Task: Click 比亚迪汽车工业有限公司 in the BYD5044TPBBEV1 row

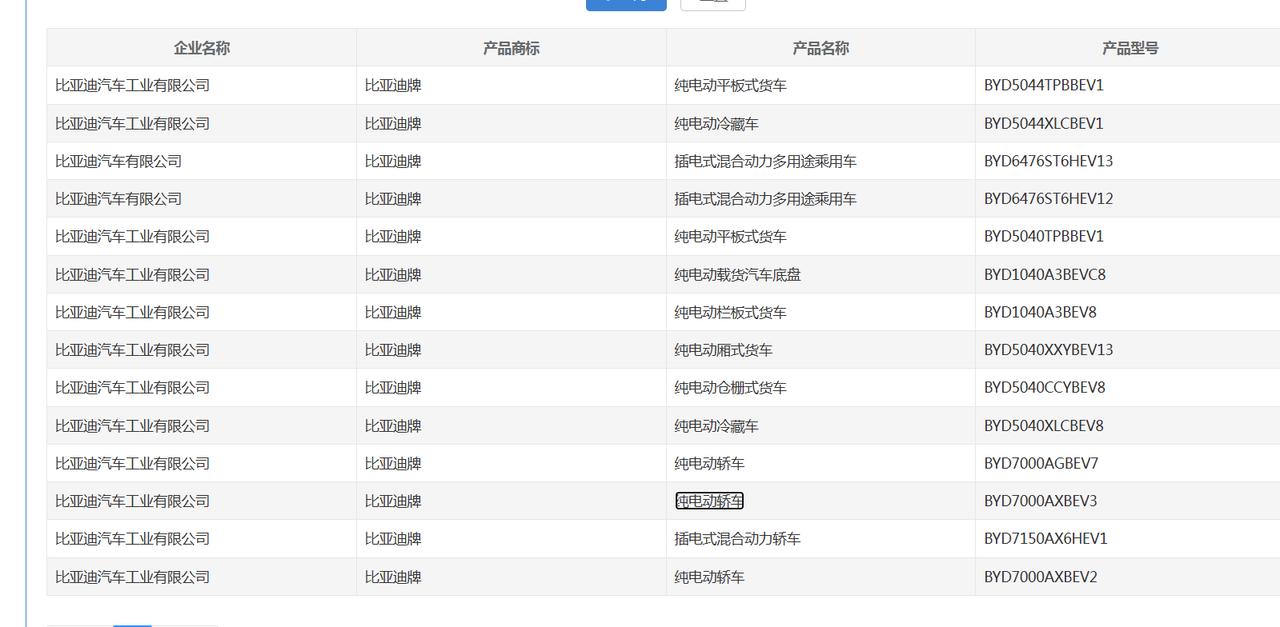Action: pos(133,86)
